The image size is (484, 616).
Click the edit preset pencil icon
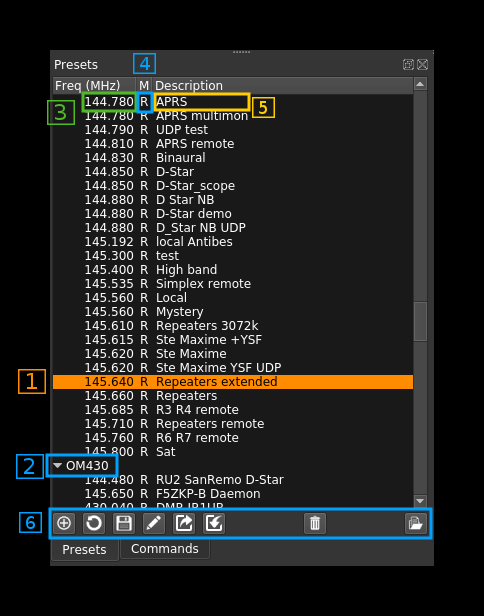pos(154,523)
